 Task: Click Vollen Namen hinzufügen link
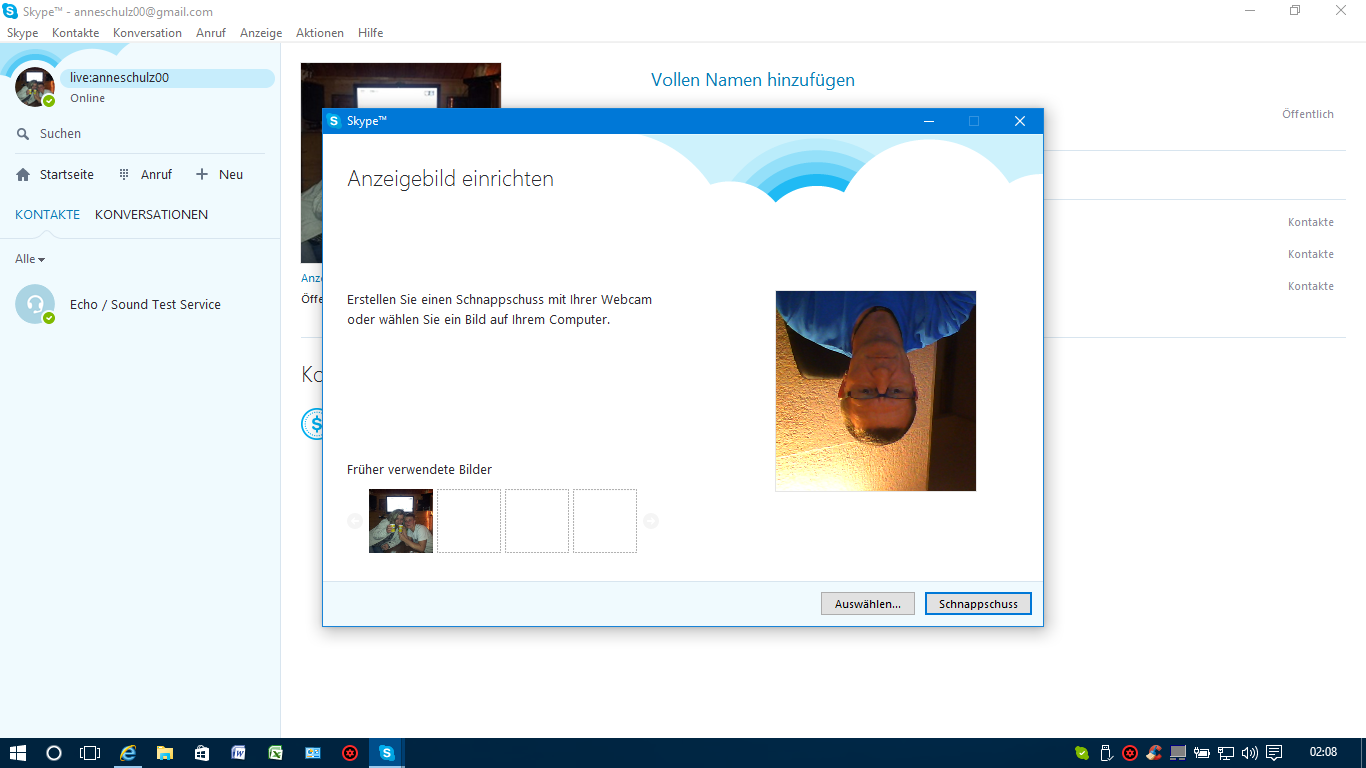[753, 80]
